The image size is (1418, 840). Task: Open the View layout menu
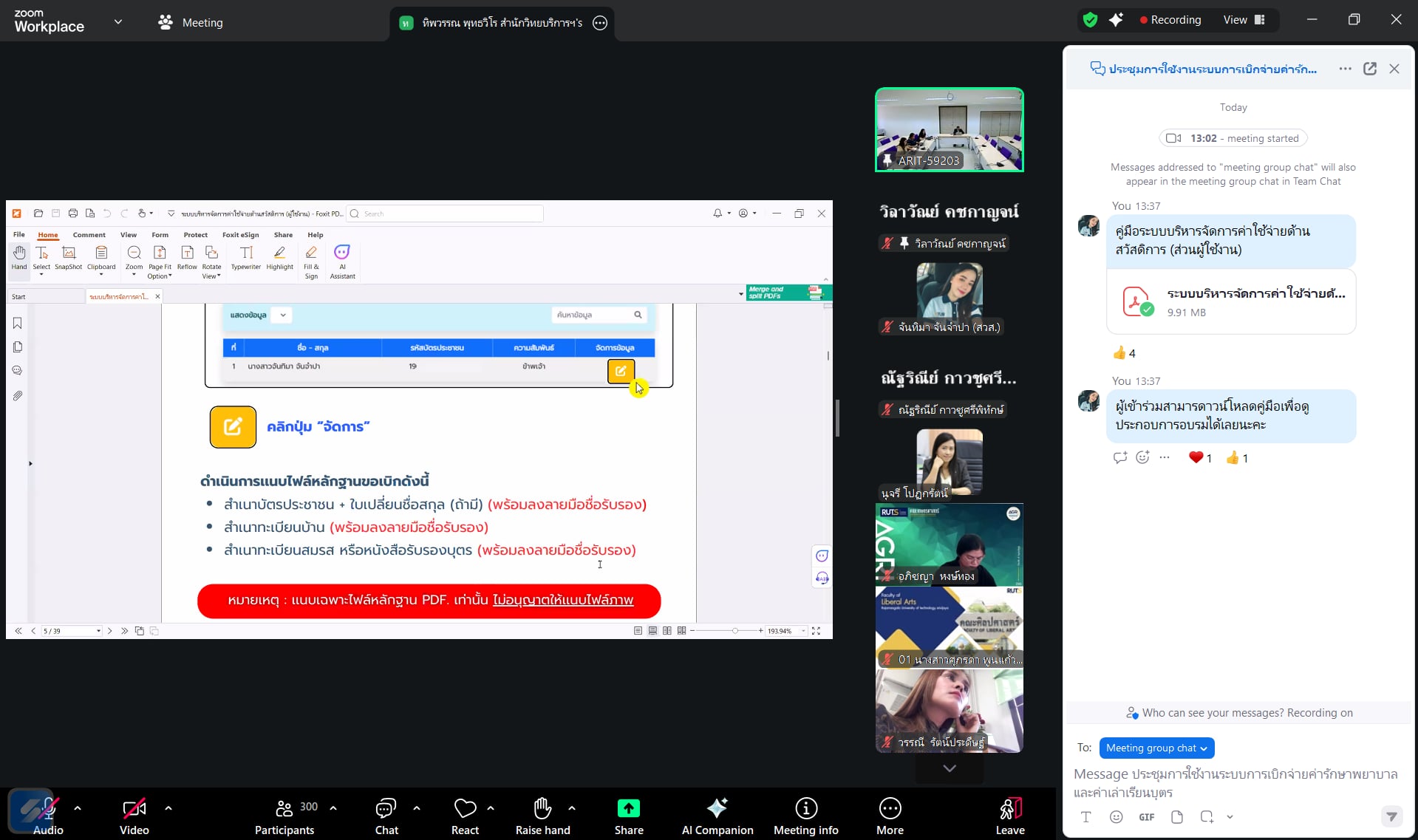[1244, 20]
